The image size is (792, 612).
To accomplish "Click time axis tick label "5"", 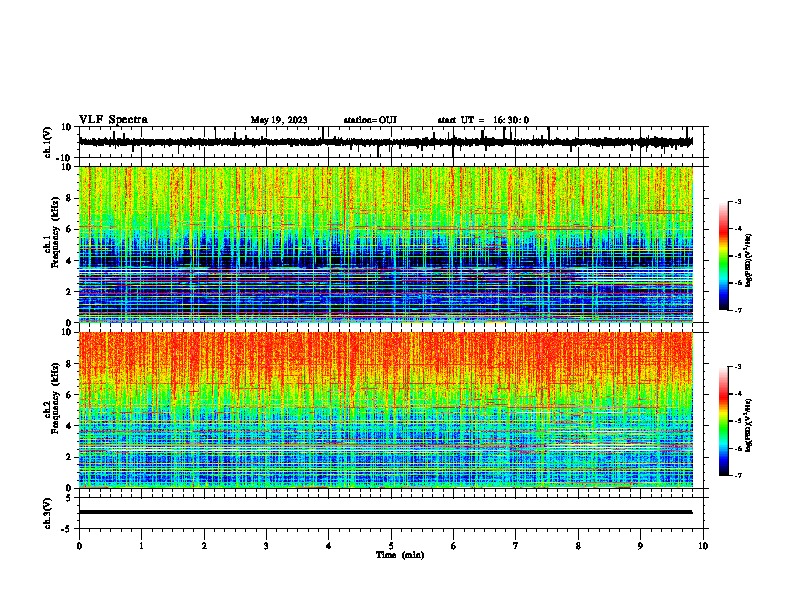I will click(x=391, y=546).
